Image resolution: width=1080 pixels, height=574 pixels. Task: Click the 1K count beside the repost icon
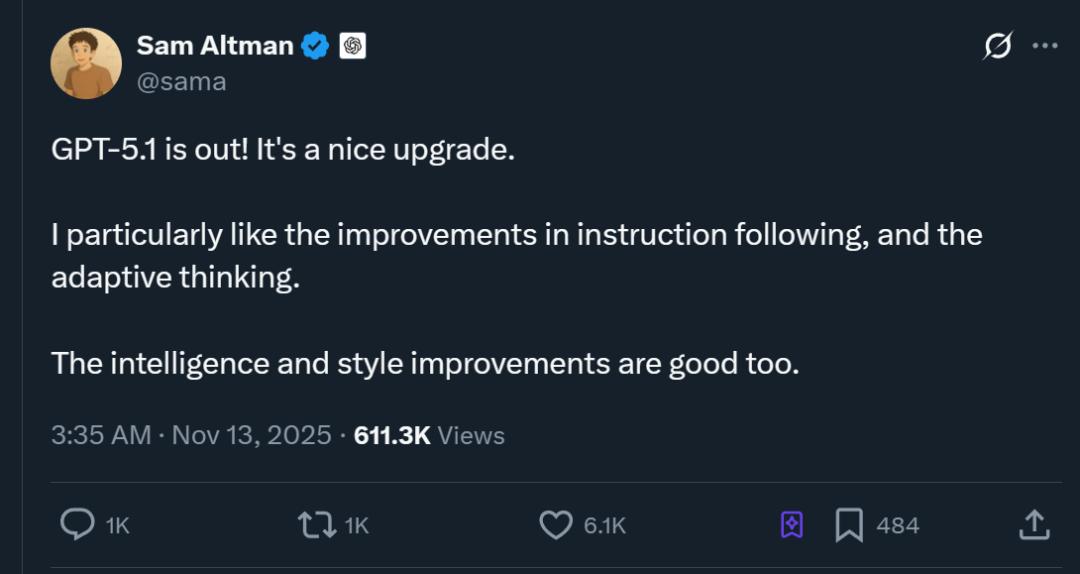click(x=356, y=526)
